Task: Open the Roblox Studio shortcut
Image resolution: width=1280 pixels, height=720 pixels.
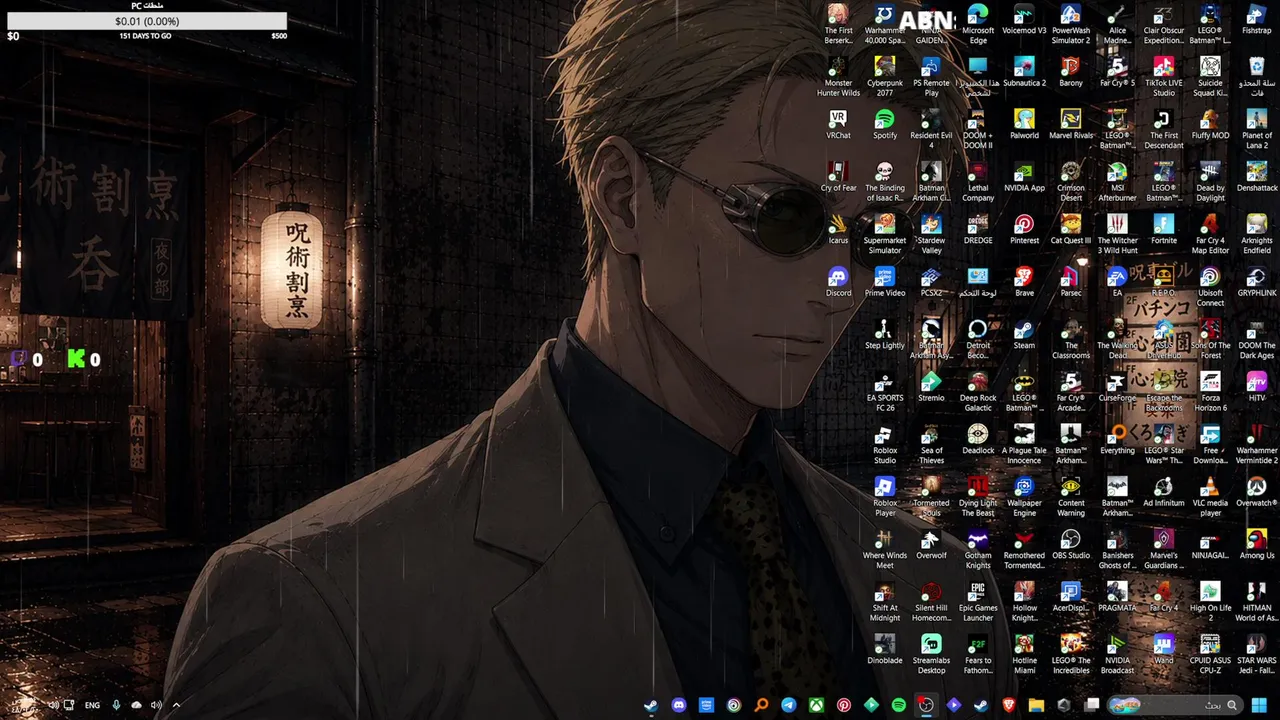Action: [x=885, y=445]
